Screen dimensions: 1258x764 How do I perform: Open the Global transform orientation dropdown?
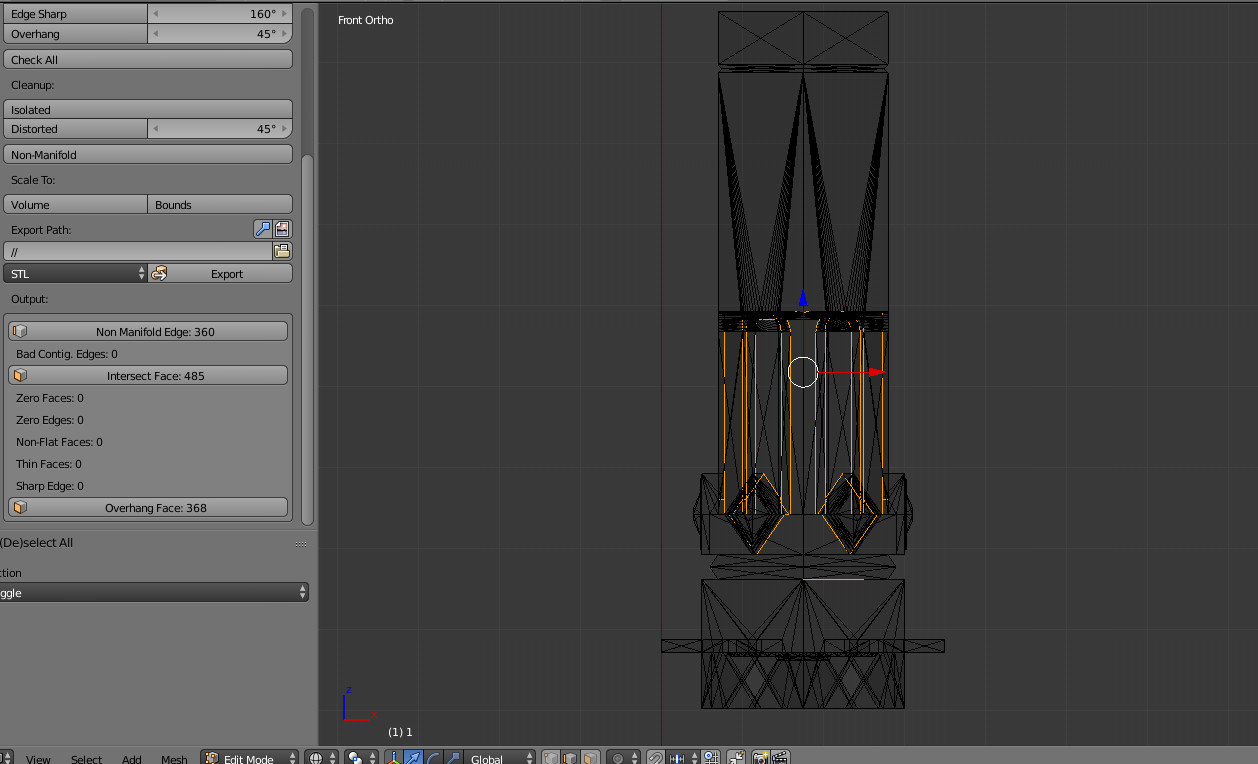pos(499,759)
